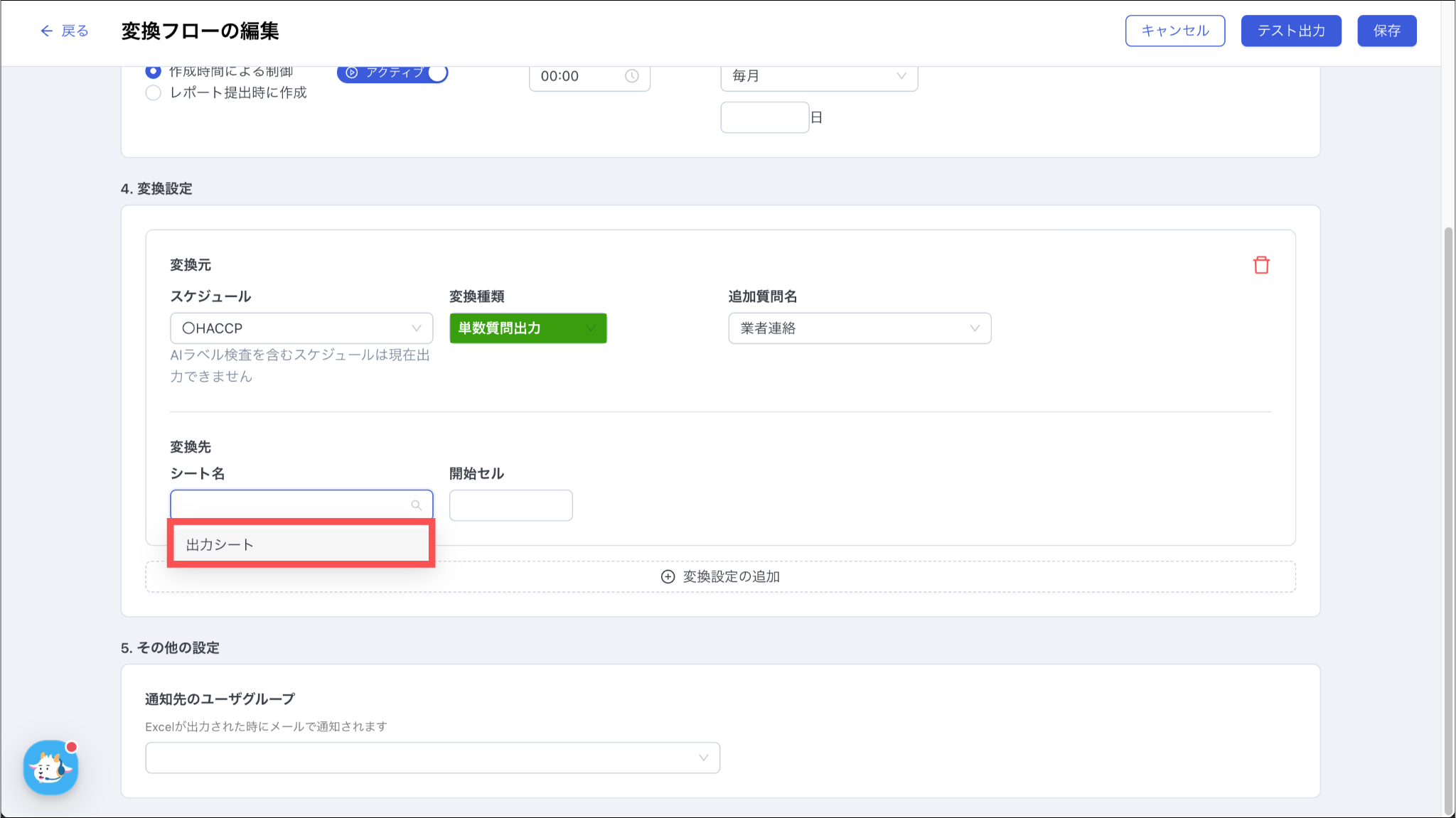Screen dimensions: 1456x818
Task: Click plus icon for 変換設定の追加
Action: click(x=668, y=576)
